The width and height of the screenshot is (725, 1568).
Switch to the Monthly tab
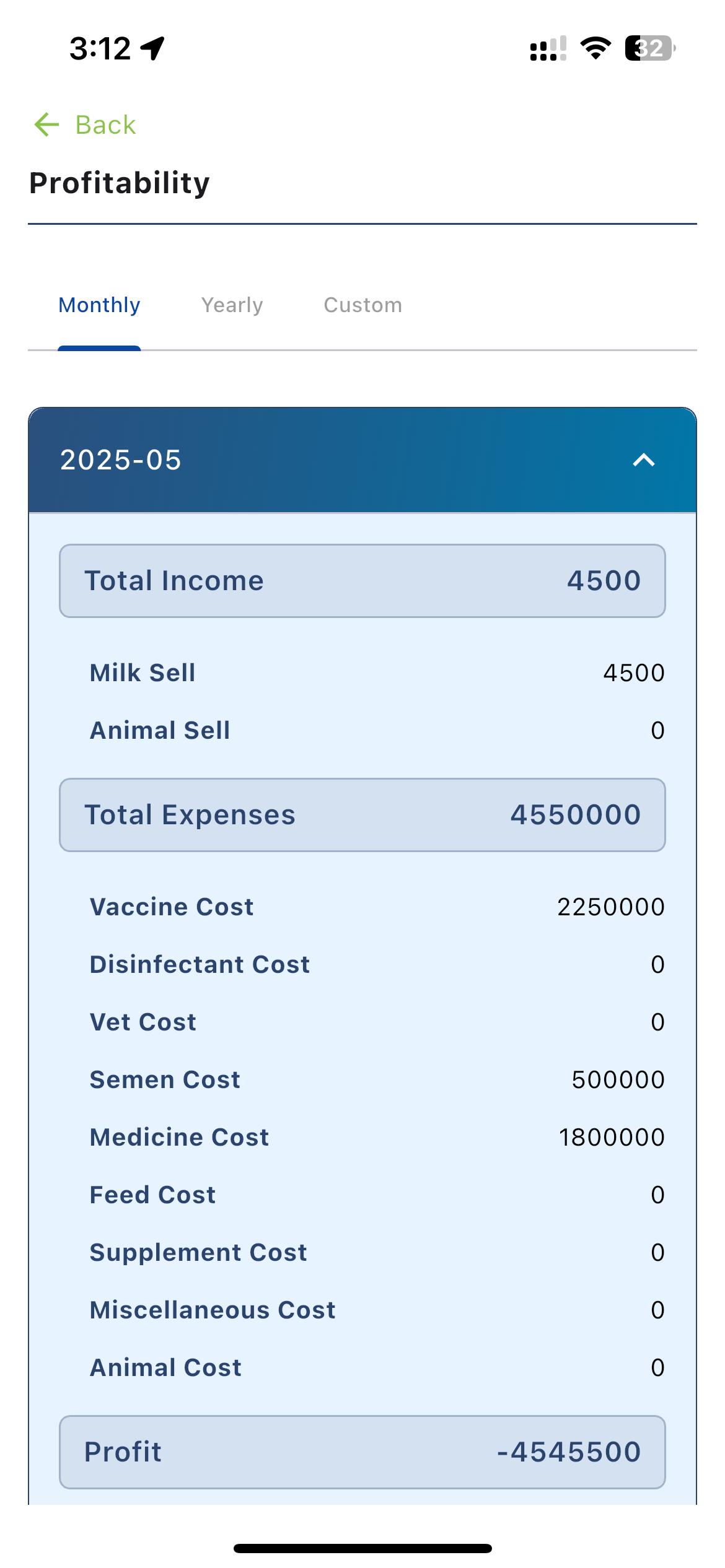[99, 305]
